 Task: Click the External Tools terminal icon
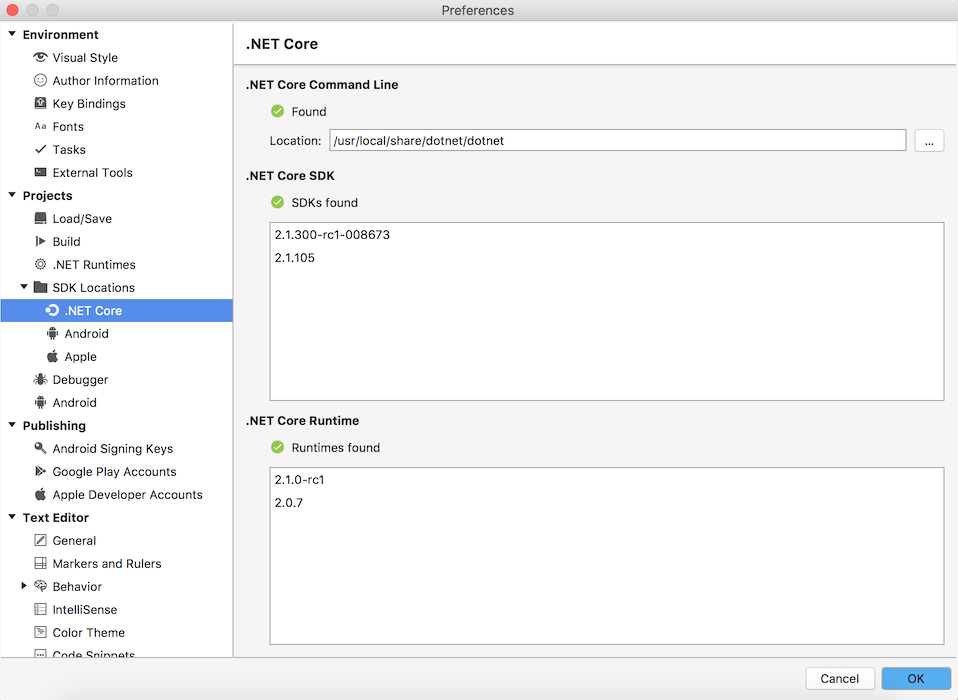40,172
